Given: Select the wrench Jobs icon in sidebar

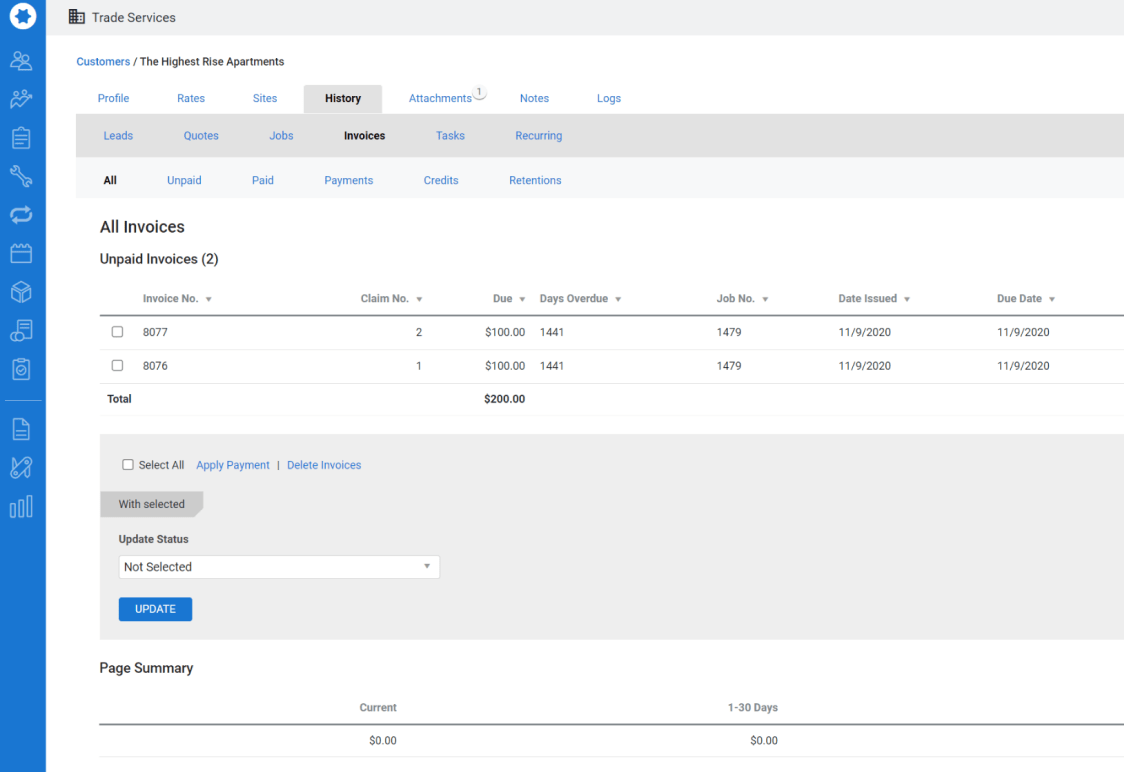Looking at the screenshot, I should [x=20, y=175].
